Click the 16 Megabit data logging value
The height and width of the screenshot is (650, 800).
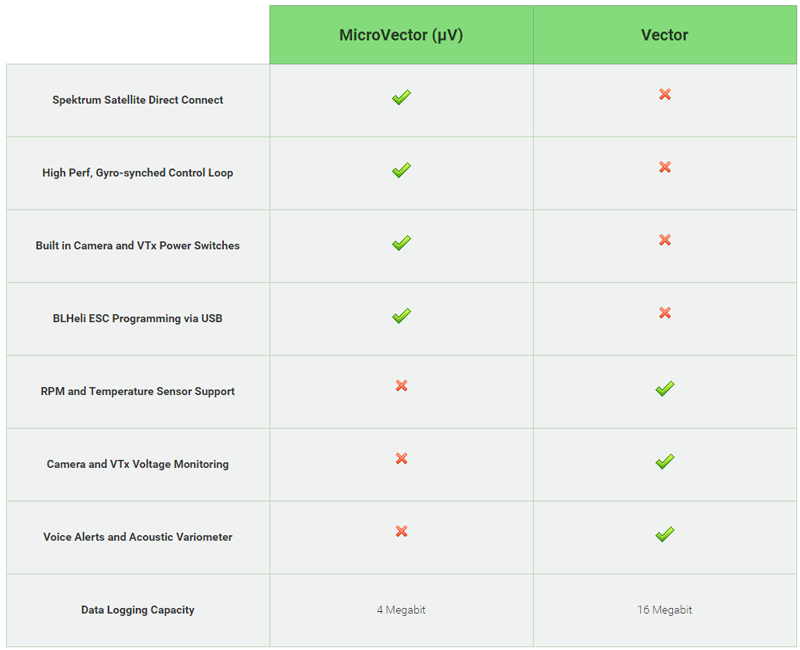click(x=664, y=610)
